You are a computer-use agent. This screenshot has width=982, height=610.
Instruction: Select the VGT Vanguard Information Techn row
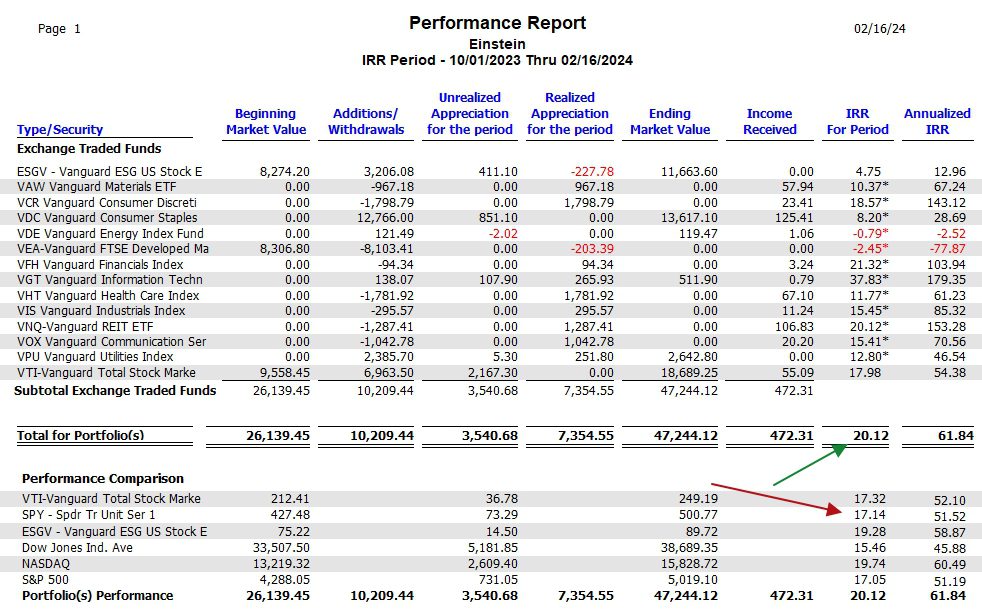[491, 279]
